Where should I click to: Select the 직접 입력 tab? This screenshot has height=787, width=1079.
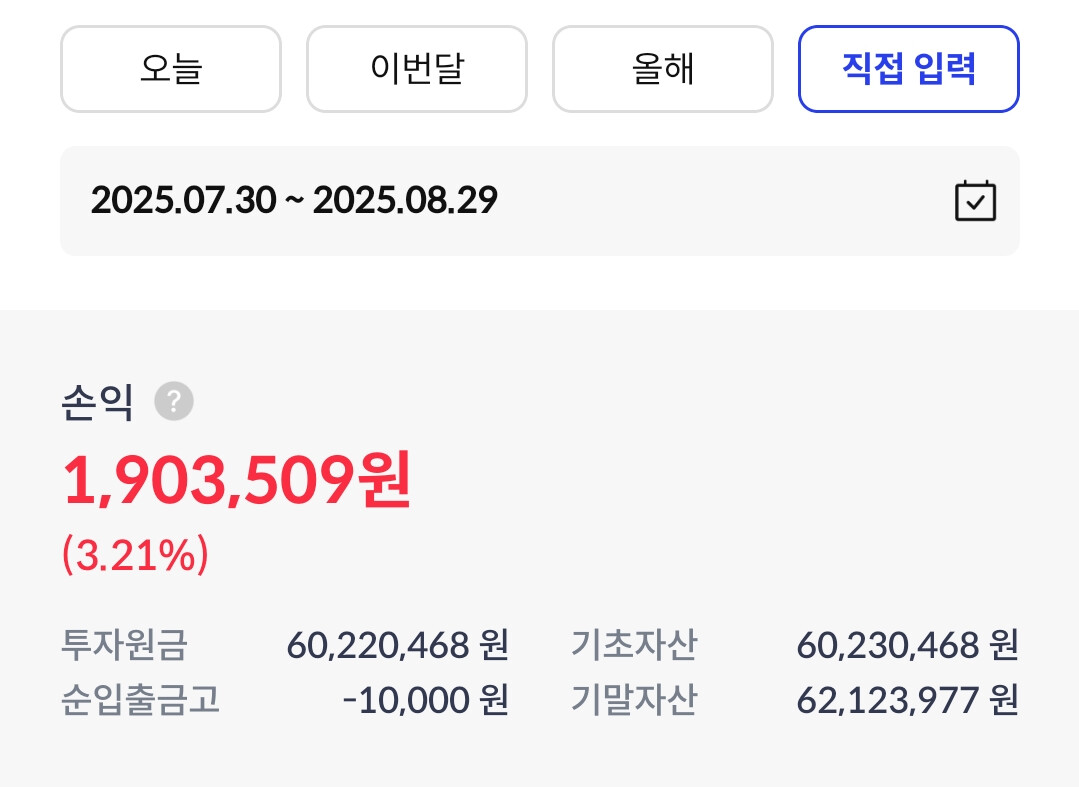point(908,69)
